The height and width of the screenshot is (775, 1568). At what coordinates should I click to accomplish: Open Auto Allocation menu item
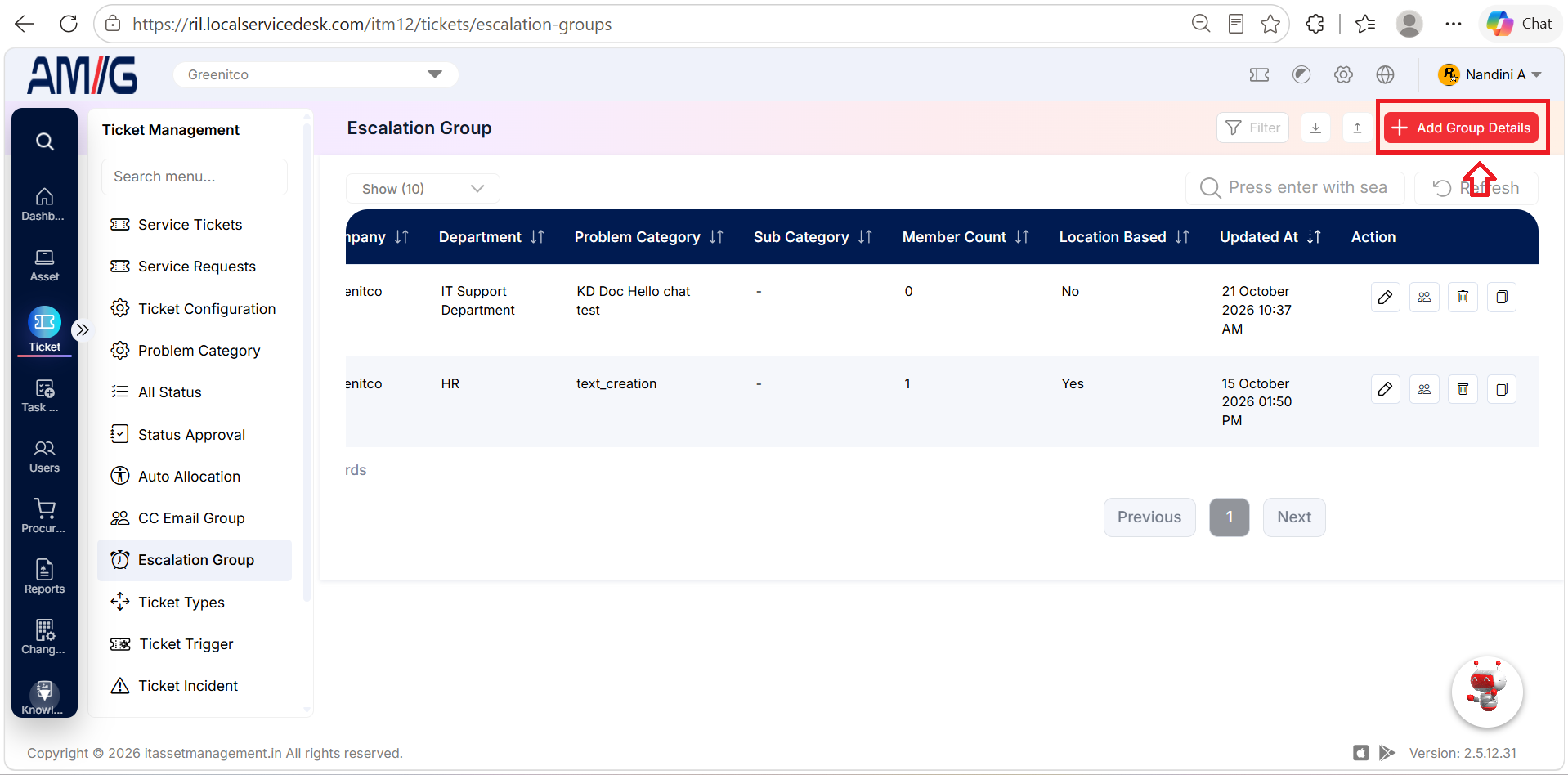click(x=195, y=477)
